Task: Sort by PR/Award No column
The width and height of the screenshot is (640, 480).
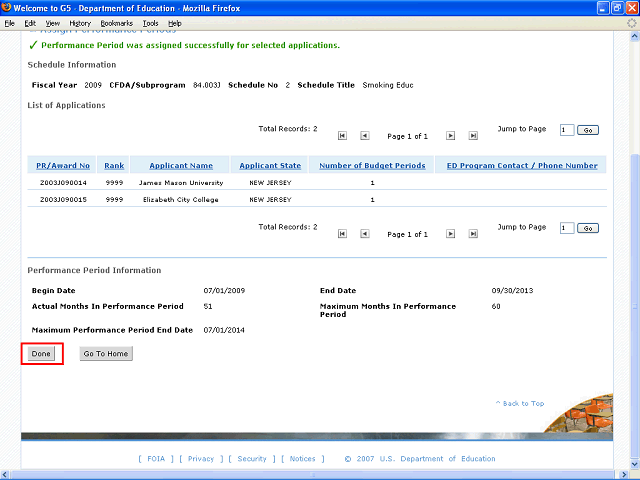Action: coord(63,166)
